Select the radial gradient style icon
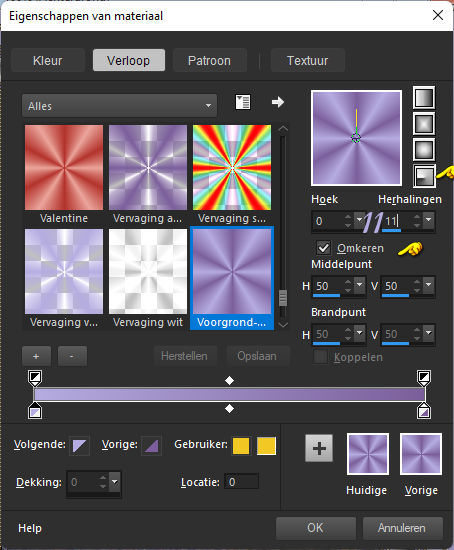 click(x=424, y=175)
